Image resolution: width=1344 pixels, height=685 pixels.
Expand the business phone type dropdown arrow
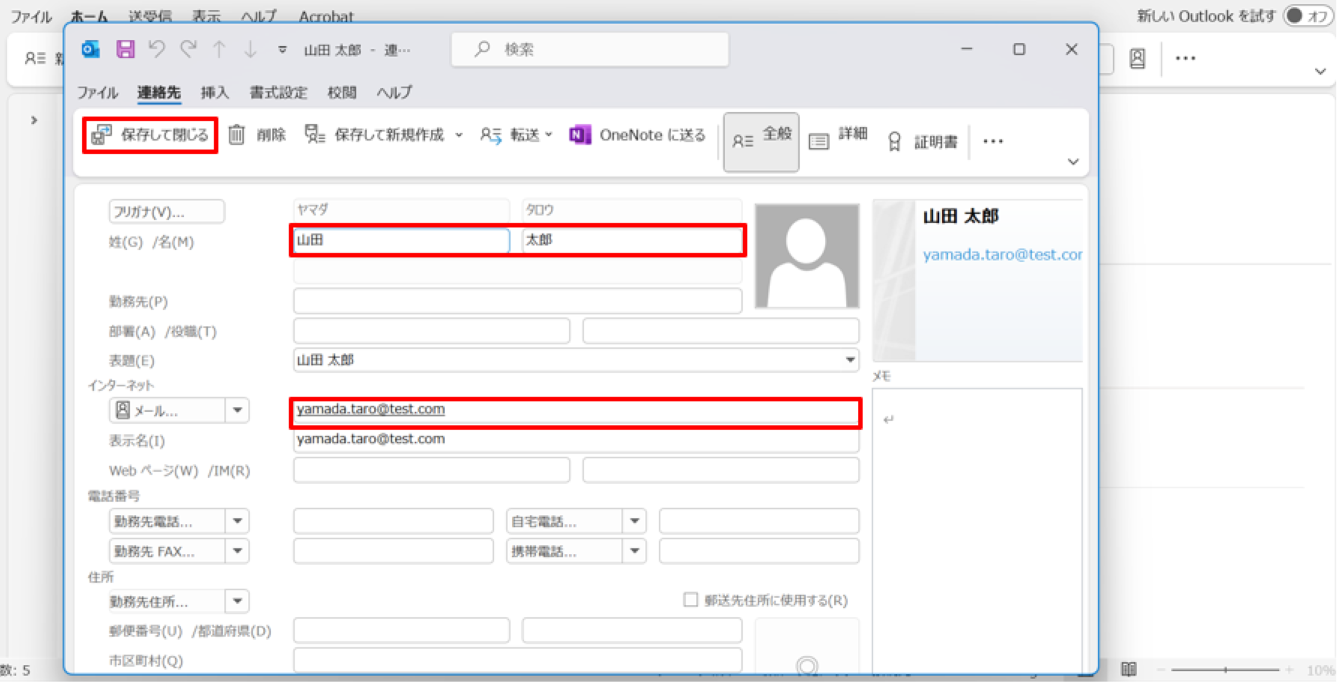237,521
